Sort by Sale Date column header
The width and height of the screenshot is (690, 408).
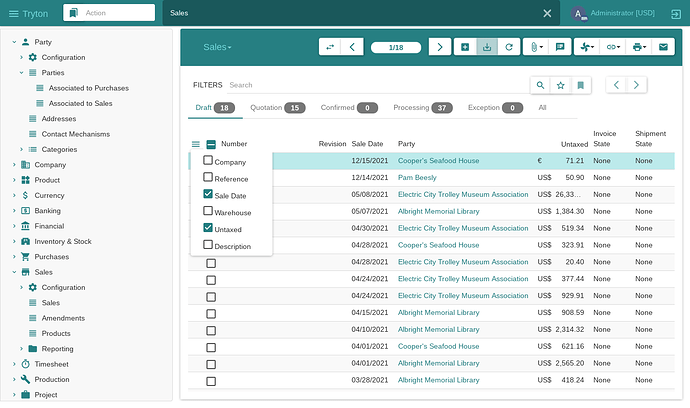(x=367, y=144)
